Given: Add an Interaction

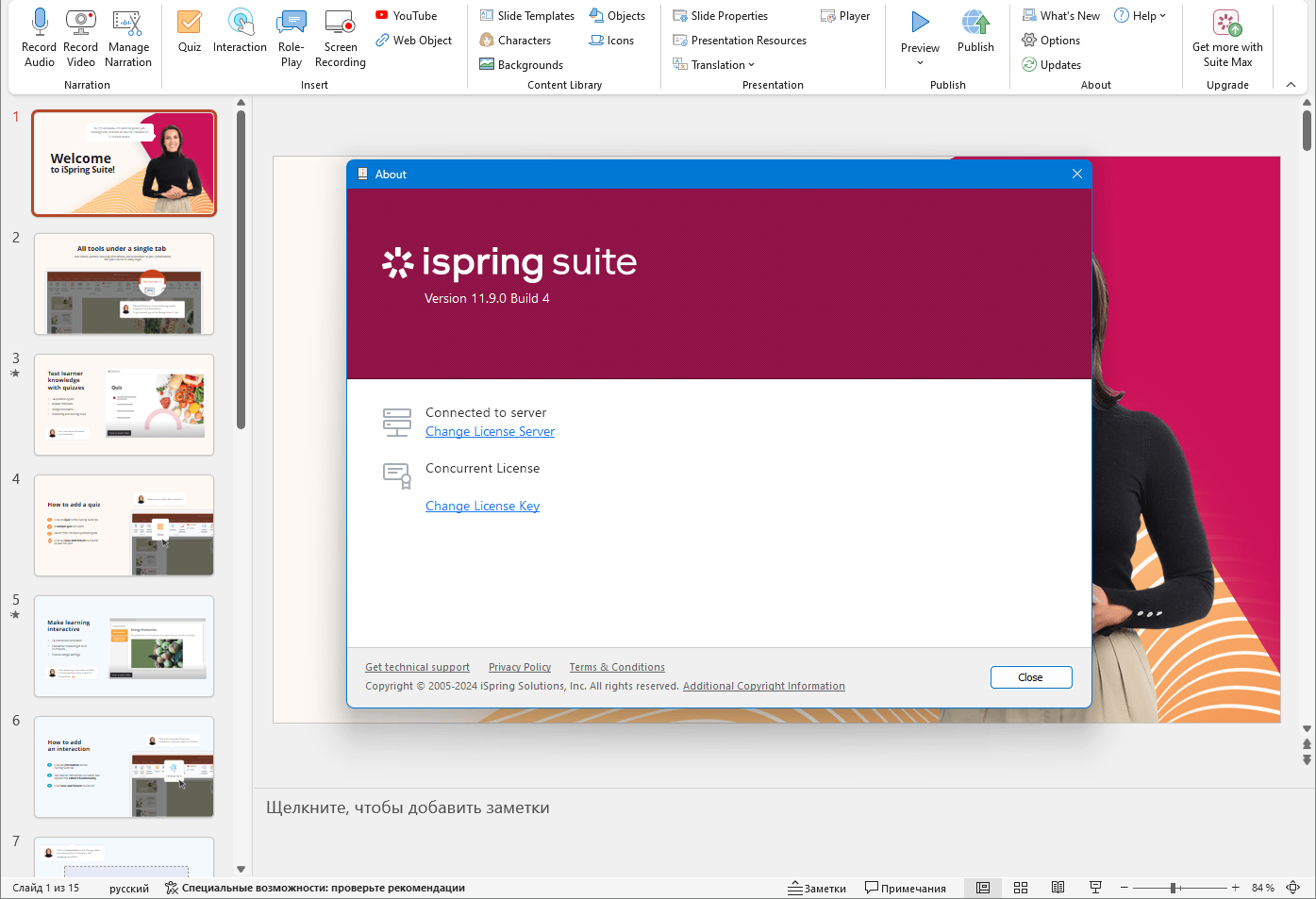Looking at the screenshot, I should [x=240, y=31].
